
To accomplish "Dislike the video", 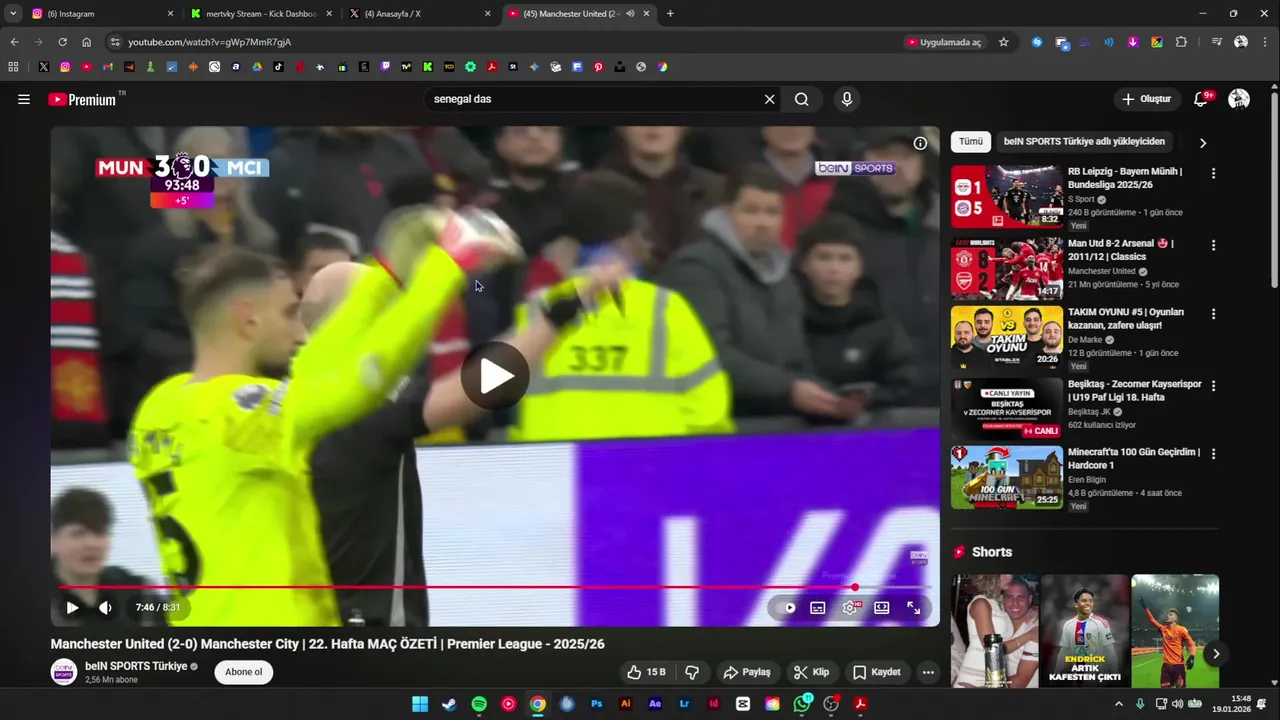I will pyautogui.click(x=692, y=672).
